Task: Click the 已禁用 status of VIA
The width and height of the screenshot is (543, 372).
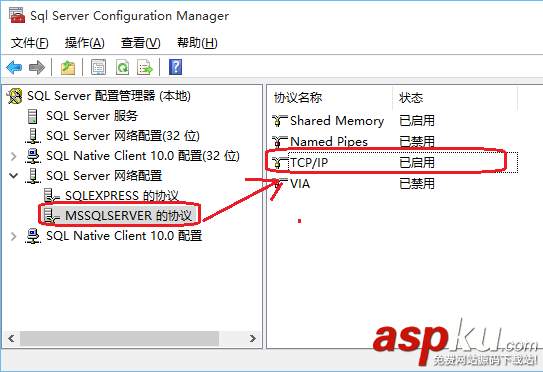Action: [417, 184]
